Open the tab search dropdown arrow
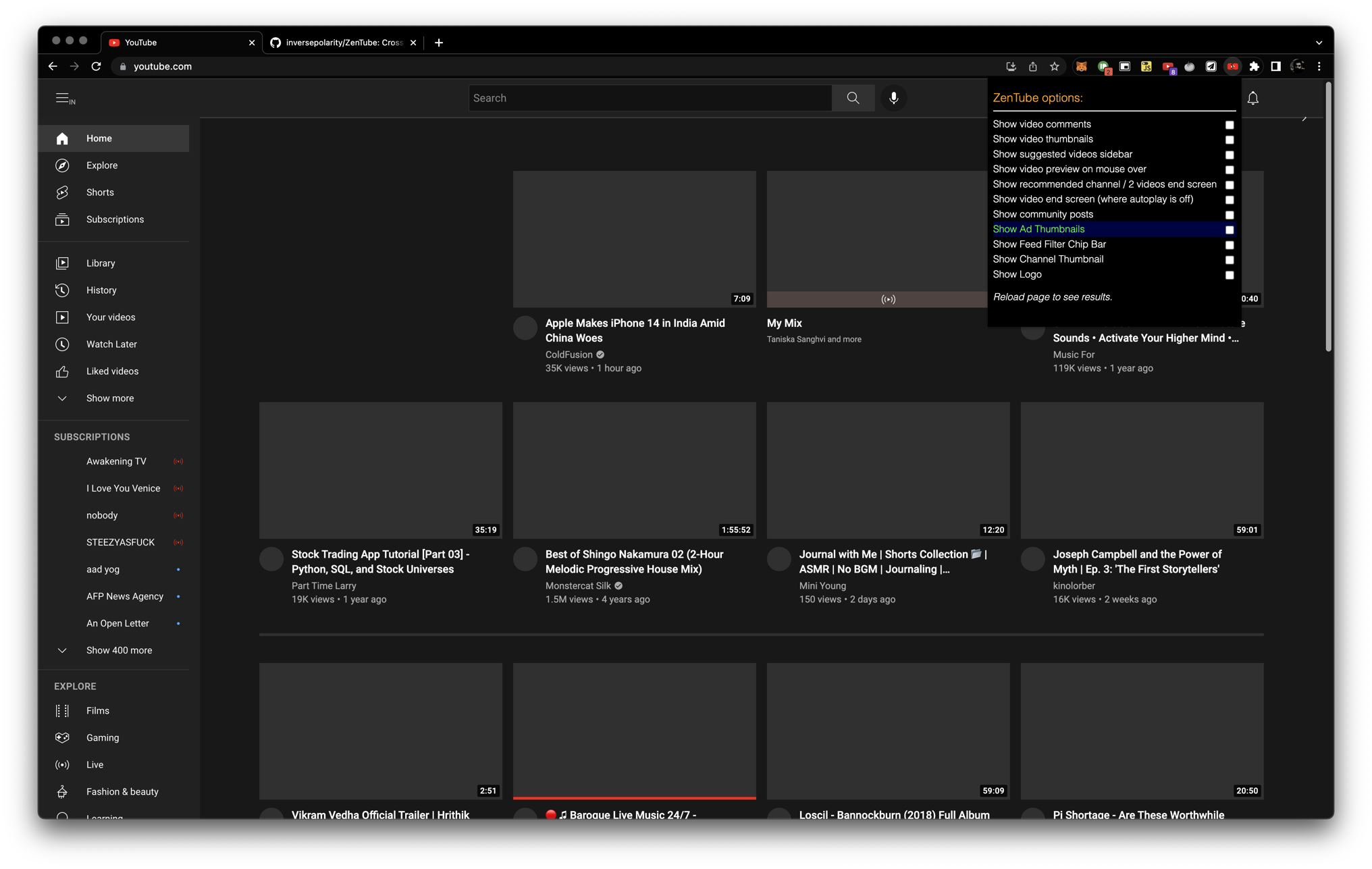 coord(1319,43)
